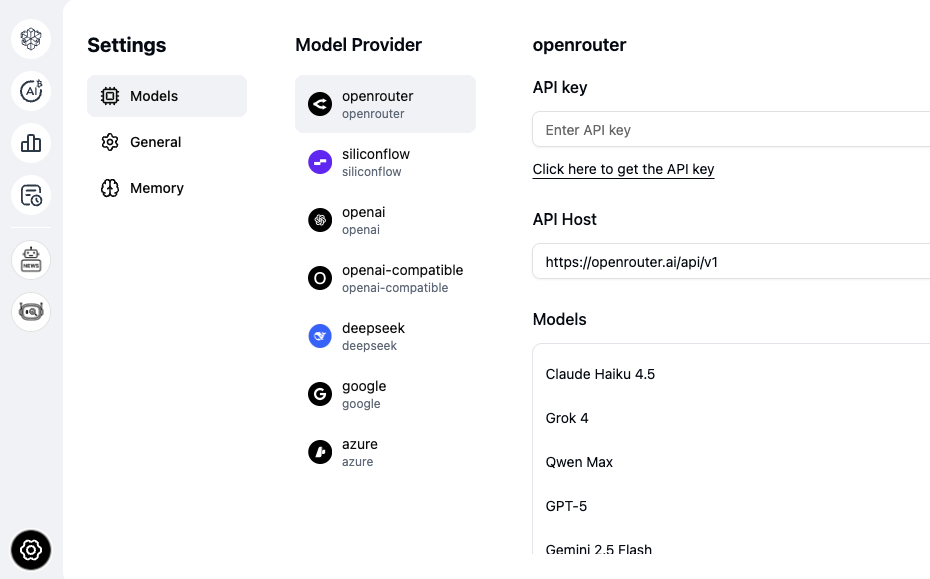This screenshot has height=579, width=930.
Task: Select the siliconflow provider icon
Action: pyautogui.click(x=320, y=162)
